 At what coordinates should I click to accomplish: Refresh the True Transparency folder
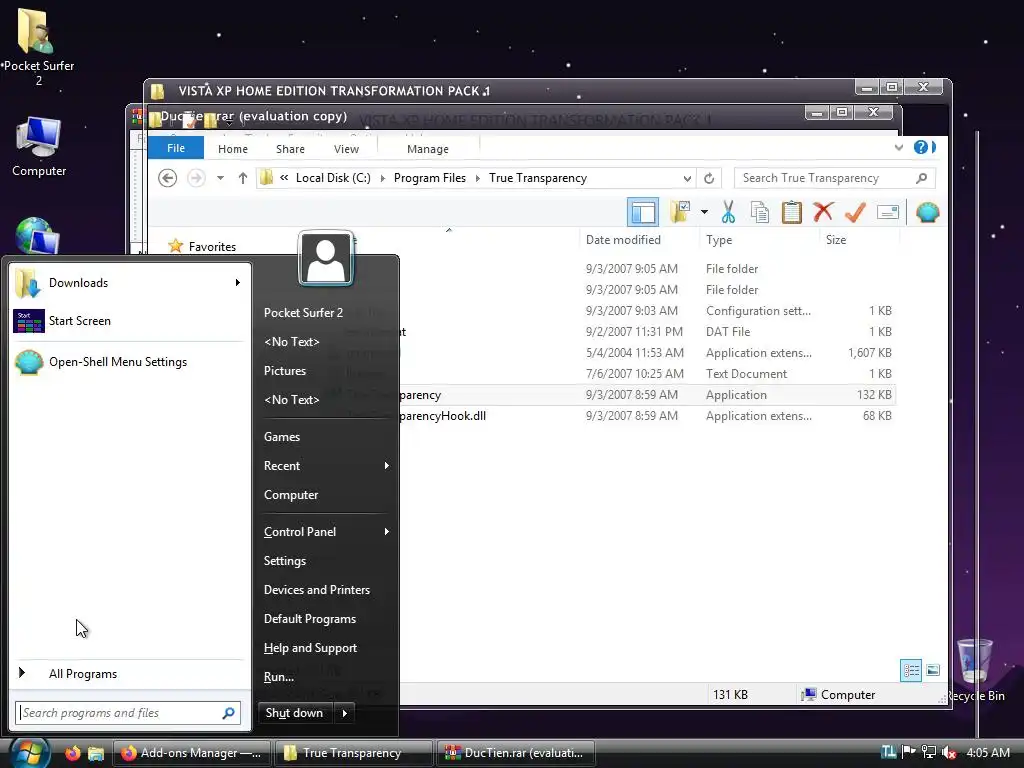[709, 178]
